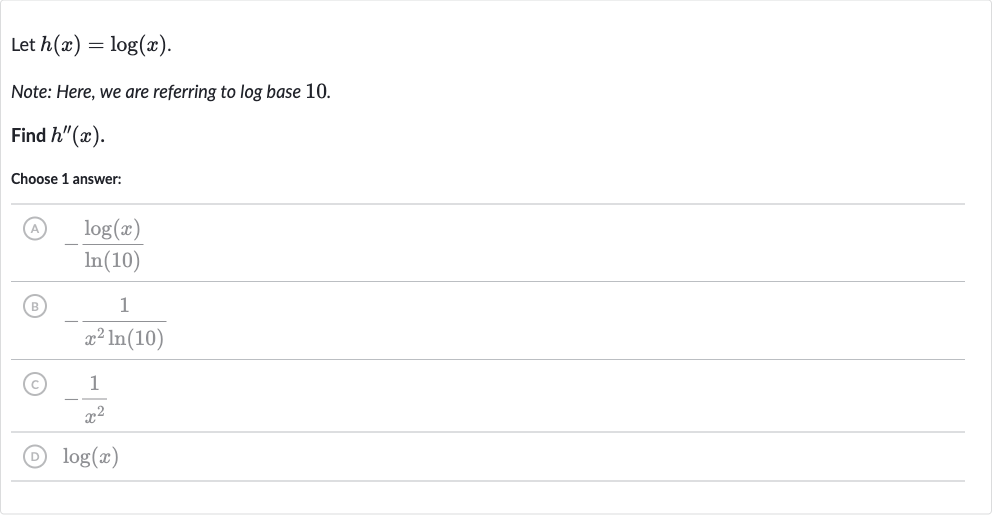
Task: Click the answer −log(x)/ln(10) fraction
Action: point(104,244)
